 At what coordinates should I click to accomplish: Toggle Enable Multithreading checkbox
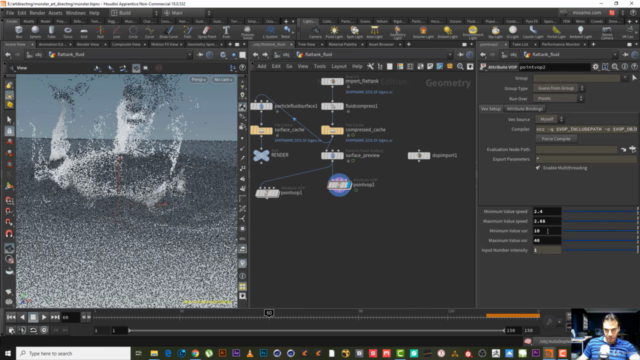click(538, 168)
